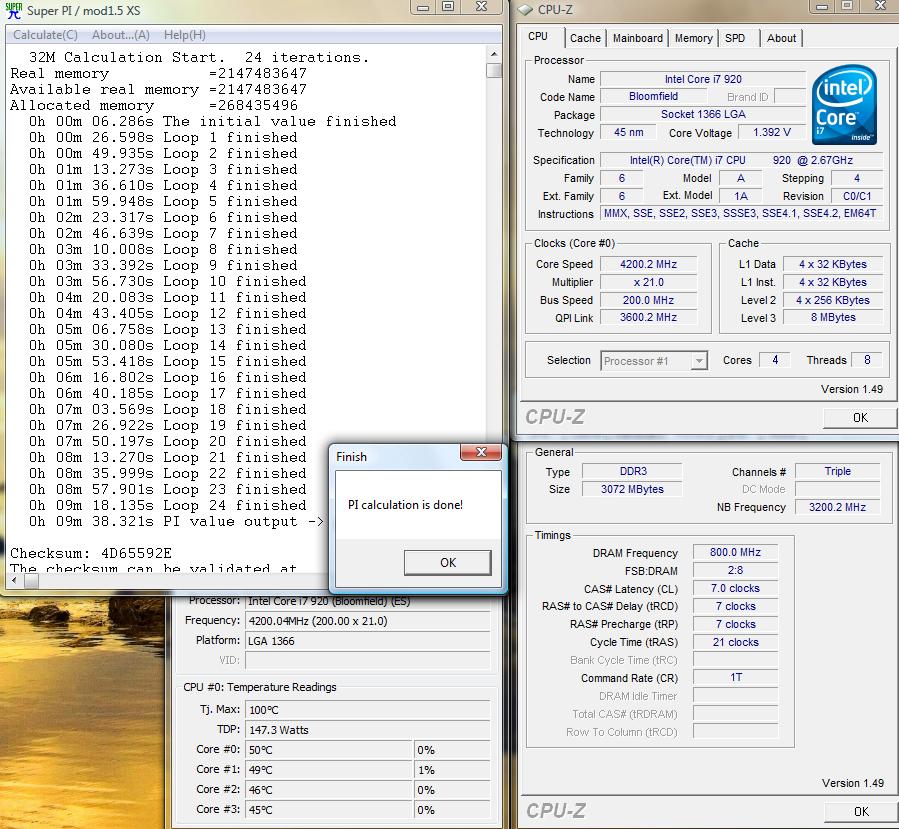Switch to the CPU tab in CPU-Z
Image resolution: width=899 pixels, height=829 pixels.
pos(538,37)
